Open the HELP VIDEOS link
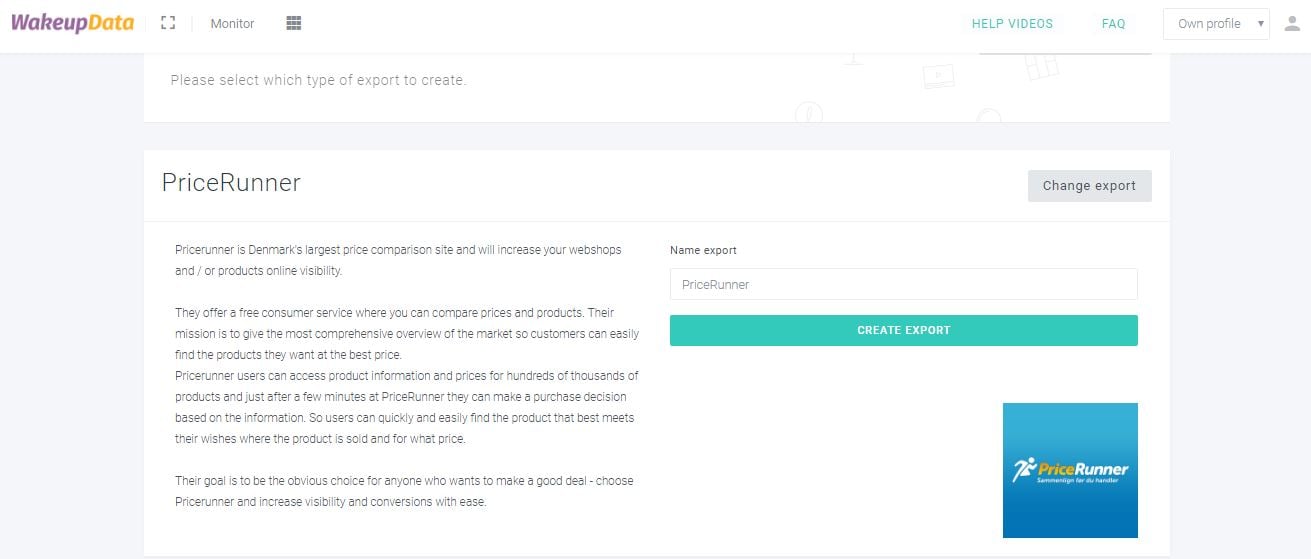The width and height of the screenshot is (1311, 559). pos(1012,24)
